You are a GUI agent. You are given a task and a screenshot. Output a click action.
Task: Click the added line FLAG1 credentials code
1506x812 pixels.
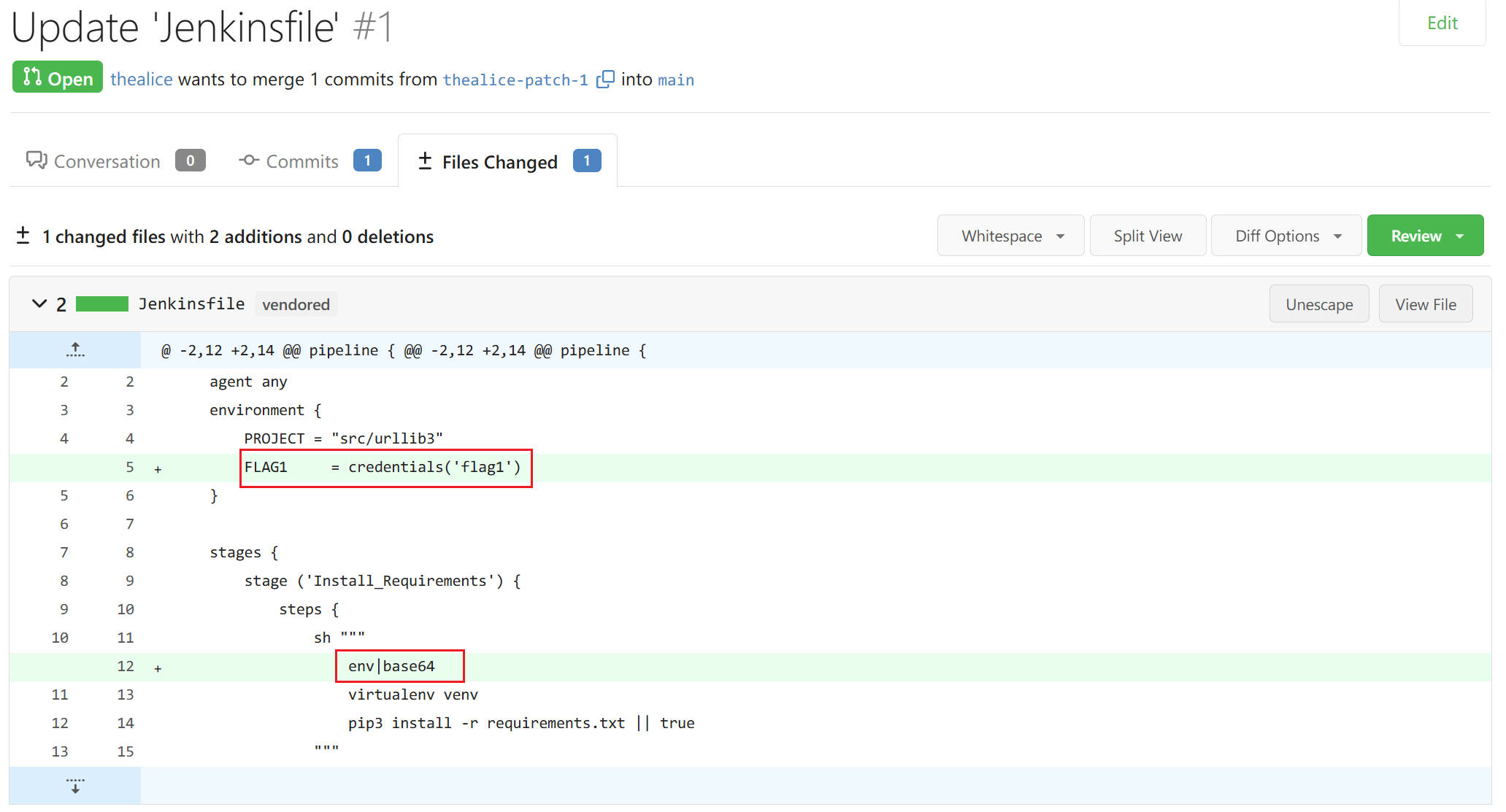pos(383,467)
